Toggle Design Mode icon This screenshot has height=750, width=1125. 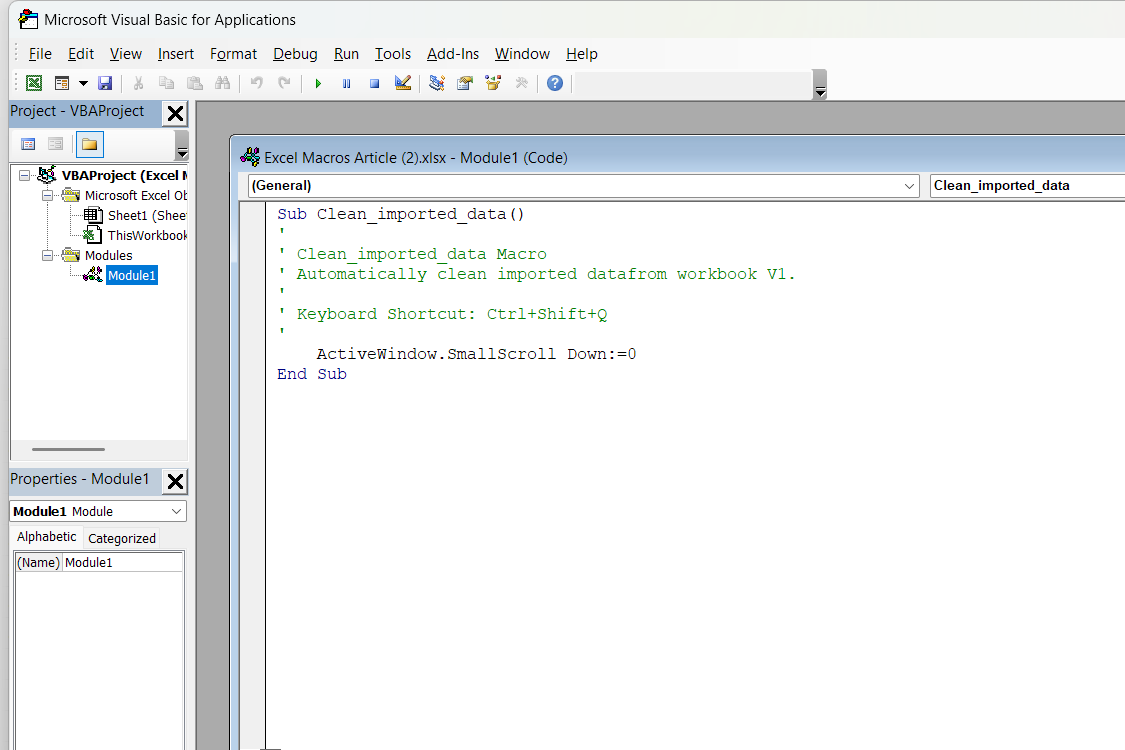pos(403,83)
